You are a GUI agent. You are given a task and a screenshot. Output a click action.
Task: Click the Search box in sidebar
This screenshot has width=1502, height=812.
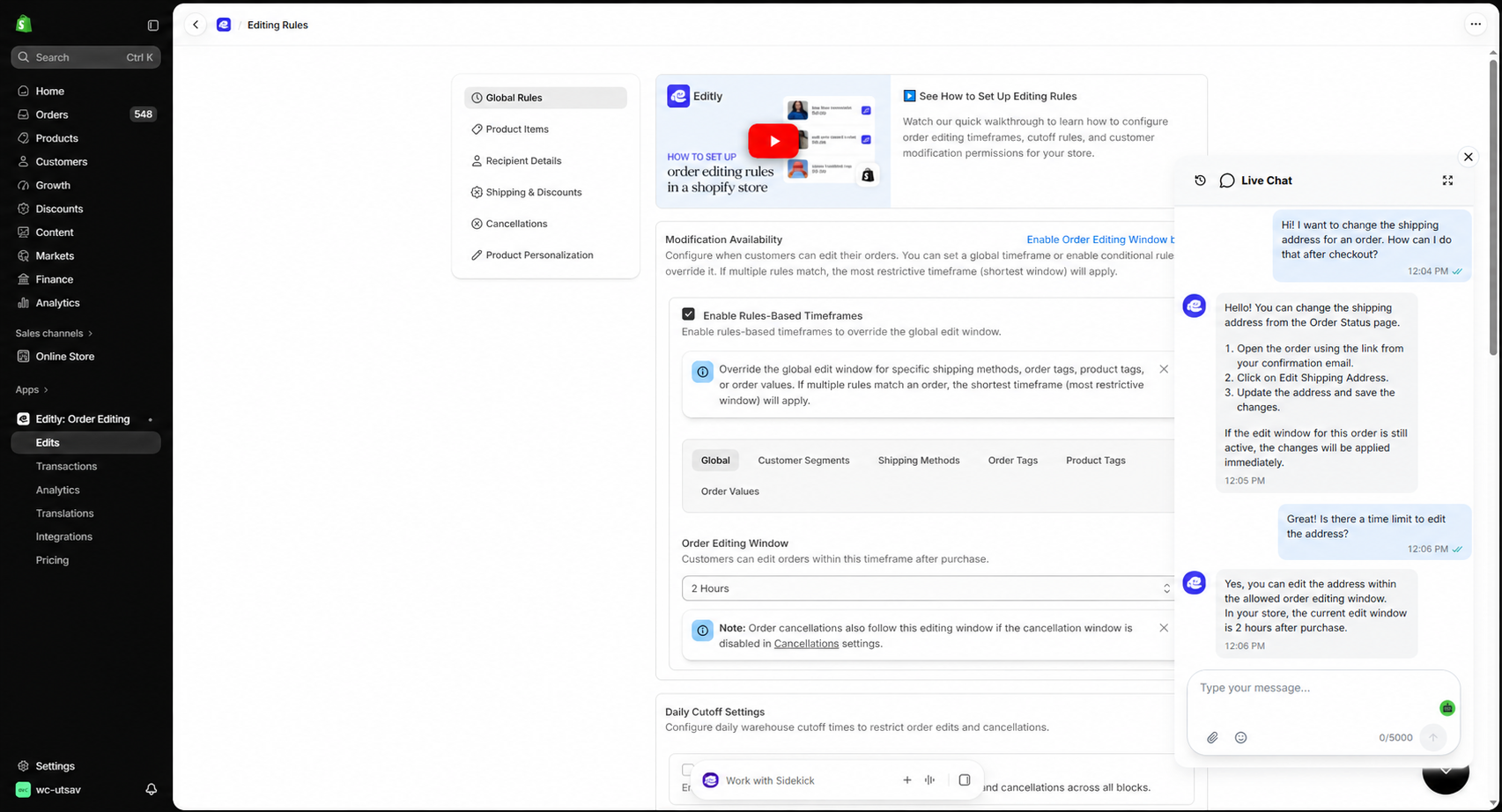(85, 57)
